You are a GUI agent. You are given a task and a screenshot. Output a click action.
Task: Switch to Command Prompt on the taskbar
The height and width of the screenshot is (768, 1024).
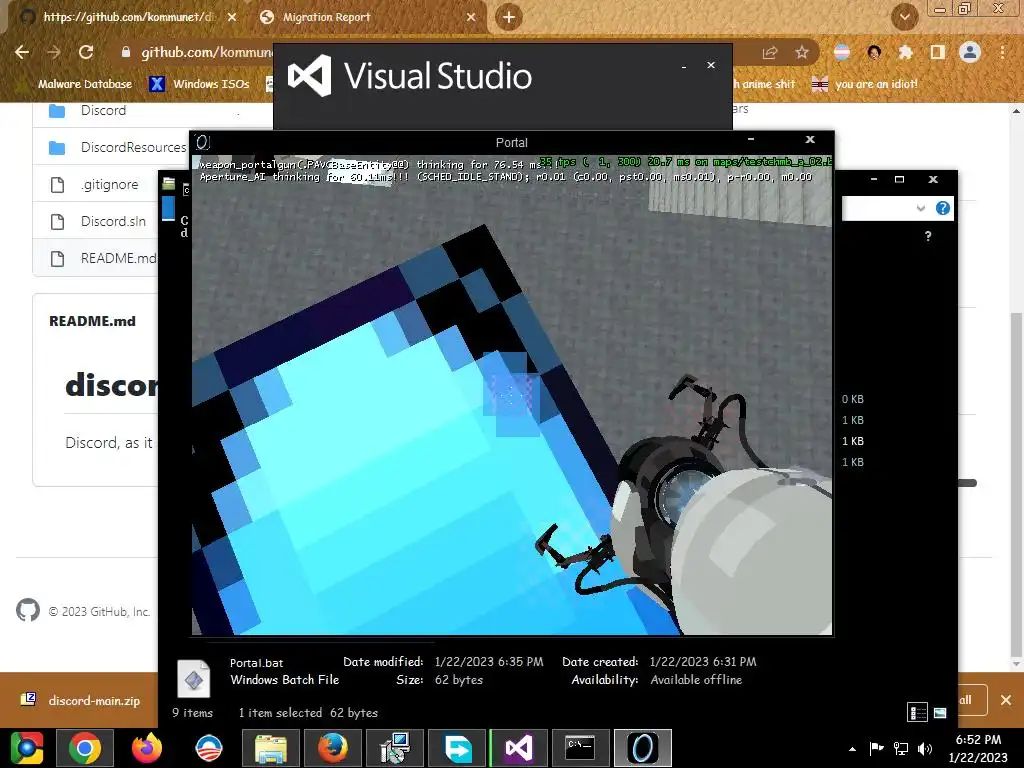pyautogui.click(x=581, y=748)
